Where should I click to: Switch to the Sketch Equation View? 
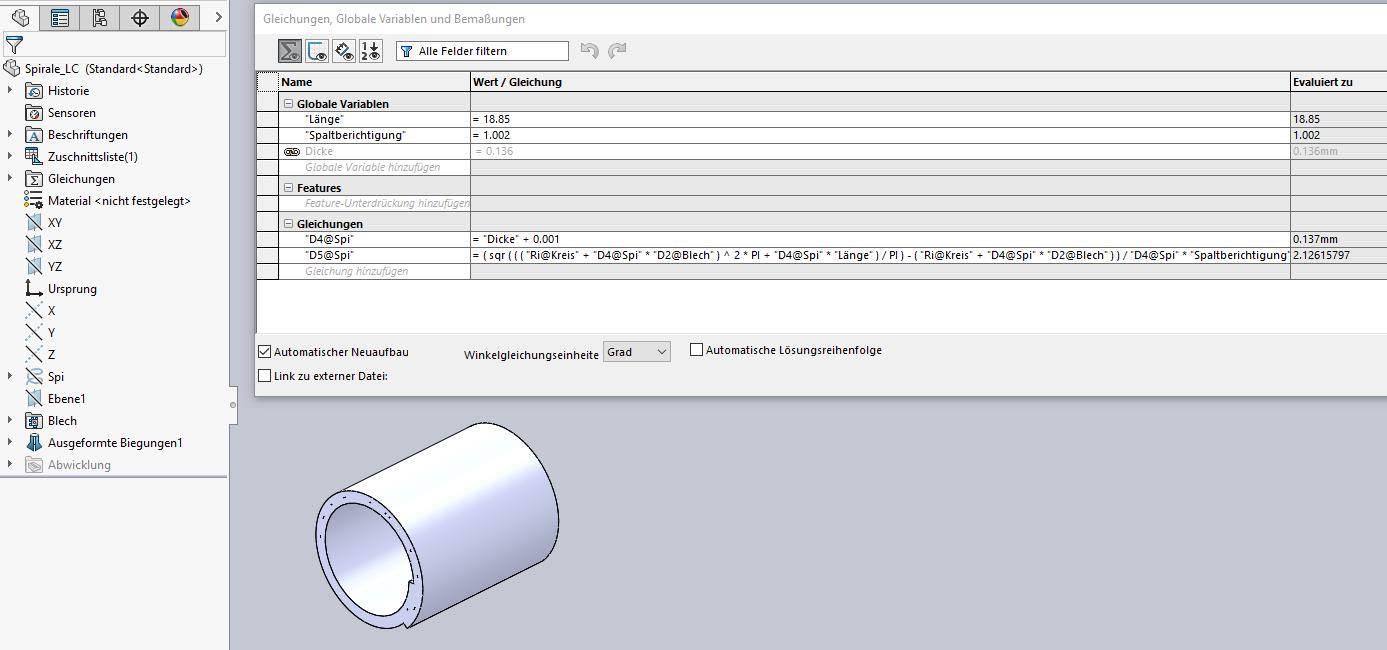pos(317,51)
